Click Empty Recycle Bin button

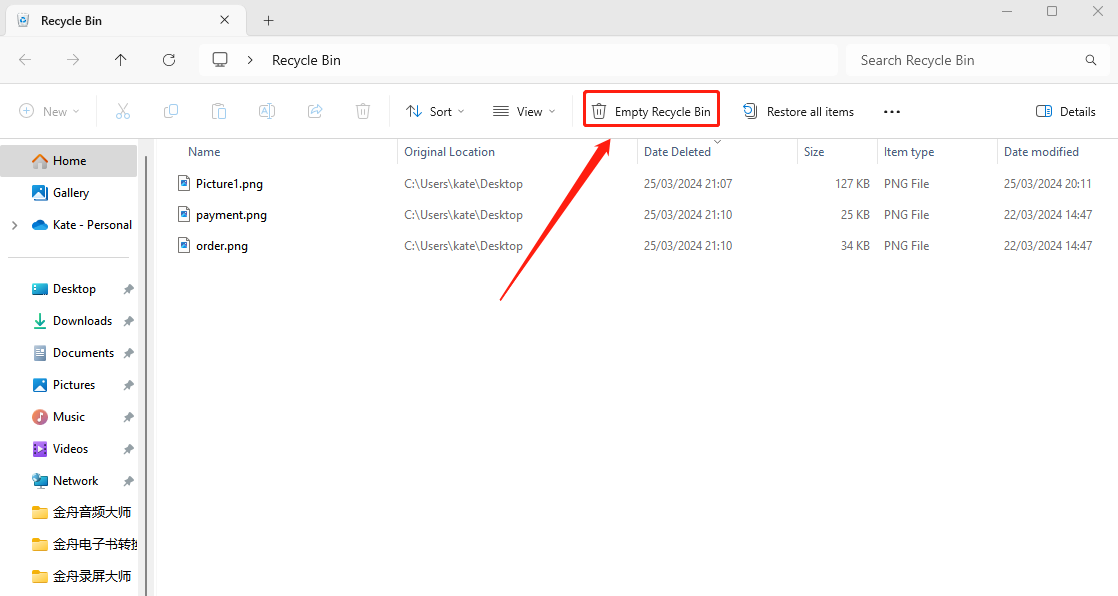(x=651, y=111)
